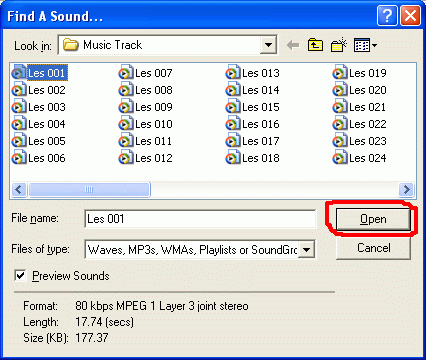Select the Les 013 file icon
The height and width of the screenshot is (360, 426).
point(233,73)
